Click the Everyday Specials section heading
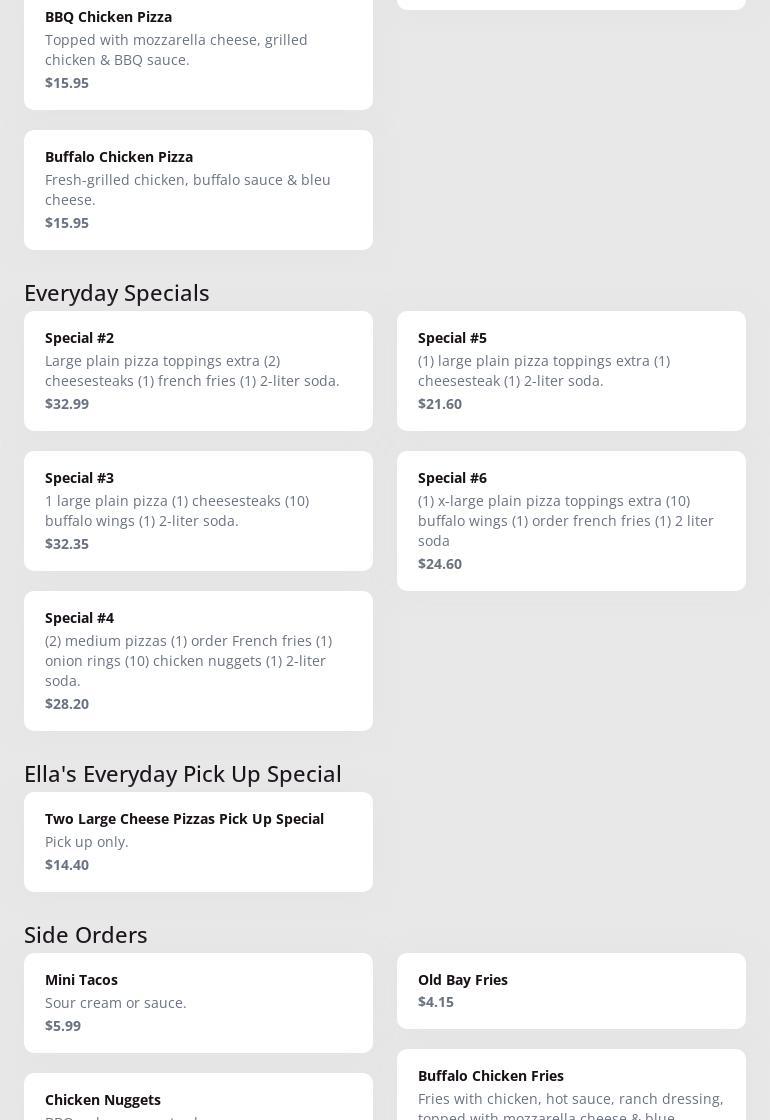This screenshot has height=1120, width=770. pyautogui.click(x=117, y=293)
